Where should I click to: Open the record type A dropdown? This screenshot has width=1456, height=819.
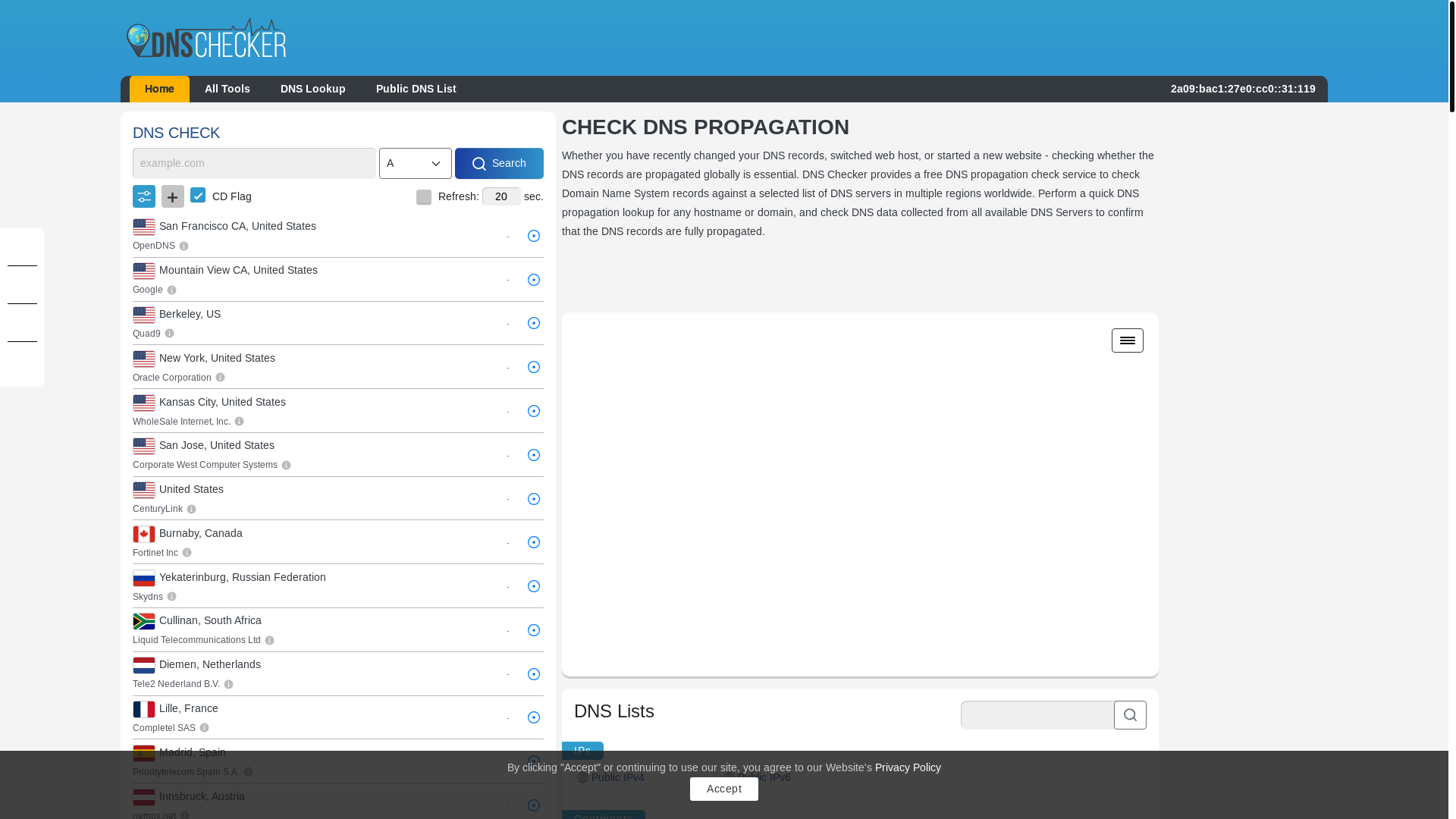[416, 164]
